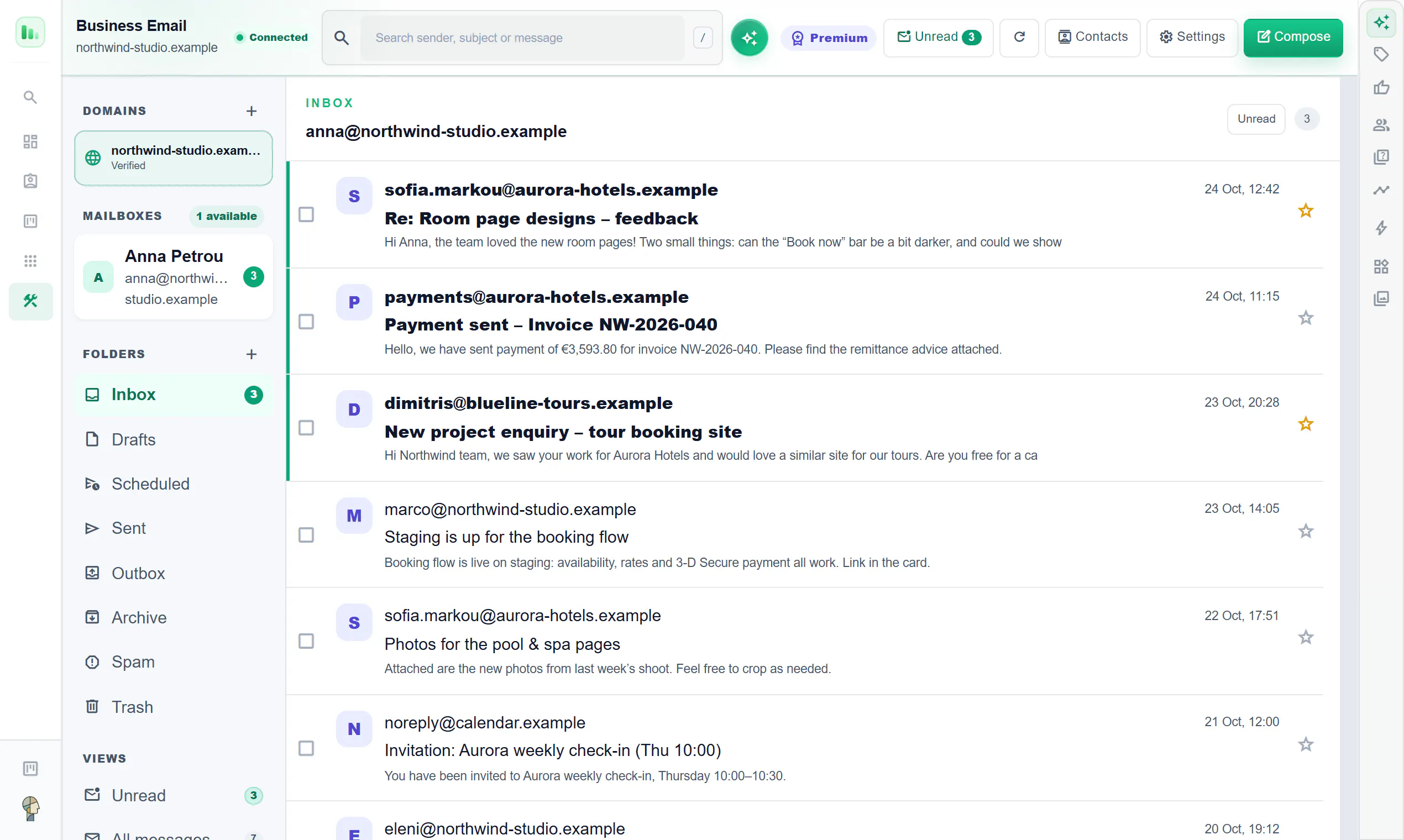Tick checkbox for Payment sent invoice email
Screen dimensions: 1404x840
click(306, 322)
